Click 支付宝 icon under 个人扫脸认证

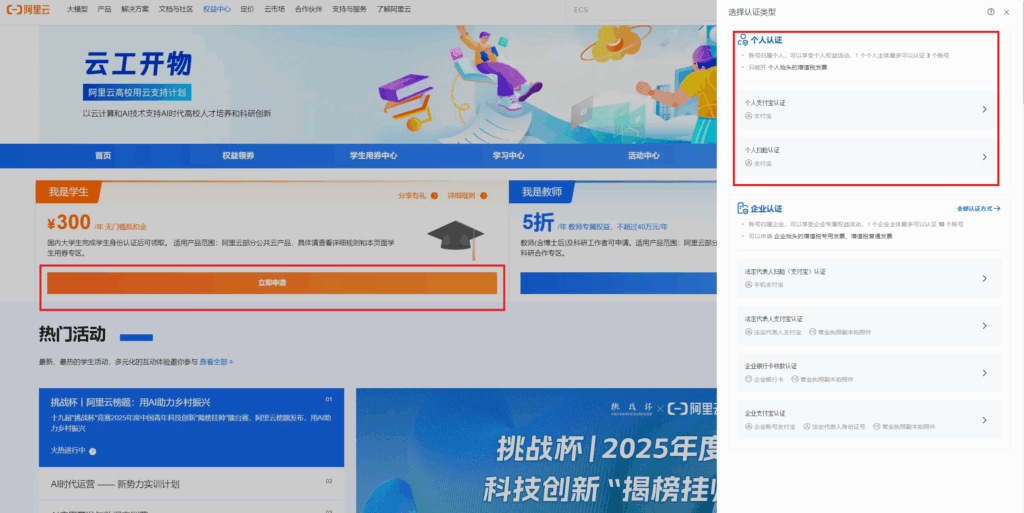(748, 163)
